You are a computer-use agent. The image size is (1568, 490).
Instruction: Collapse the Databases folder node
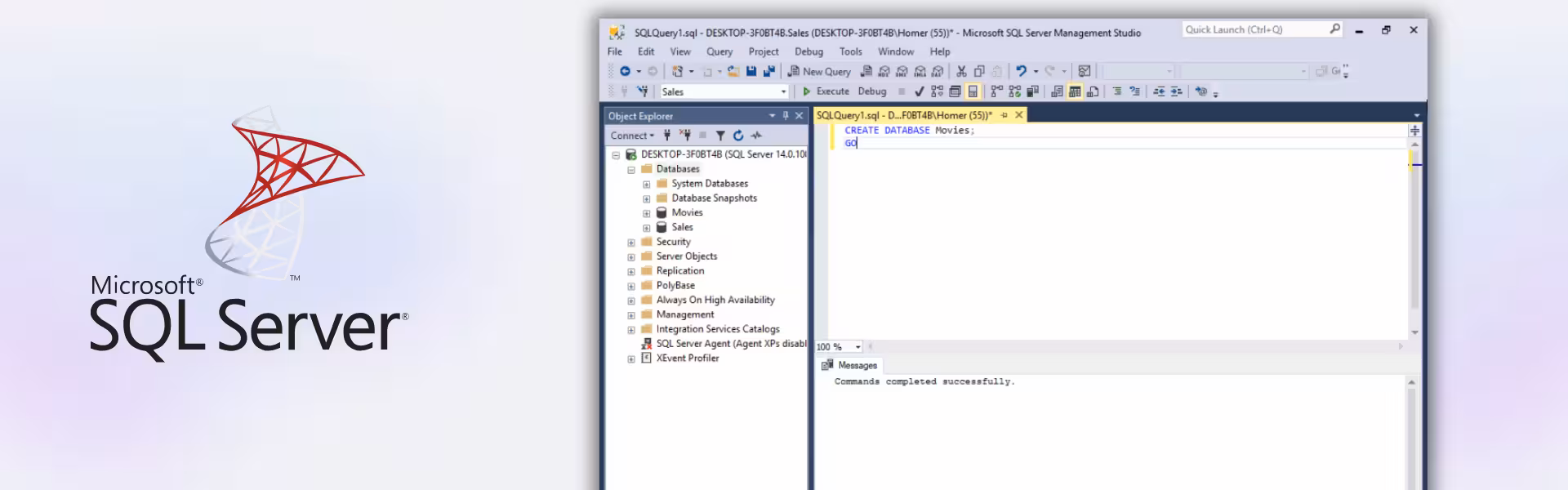[x=631, y=170]
